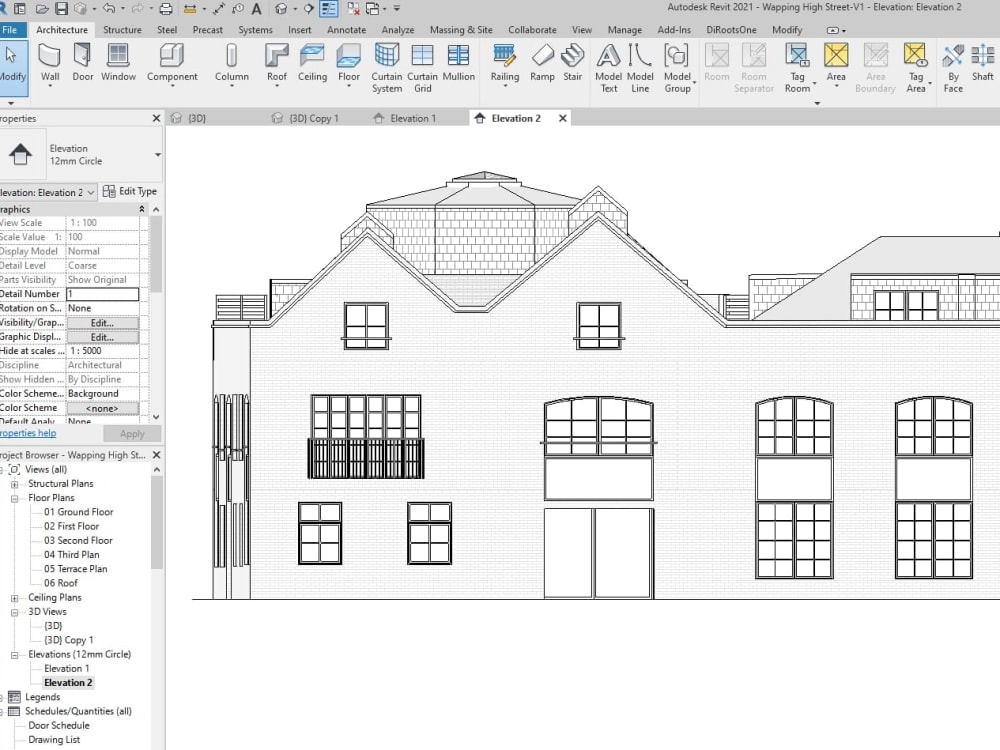This screenshot has height=750, width=1000.
Task: Click Close Inactive Views icon
Action: click(x=353, y=9)
